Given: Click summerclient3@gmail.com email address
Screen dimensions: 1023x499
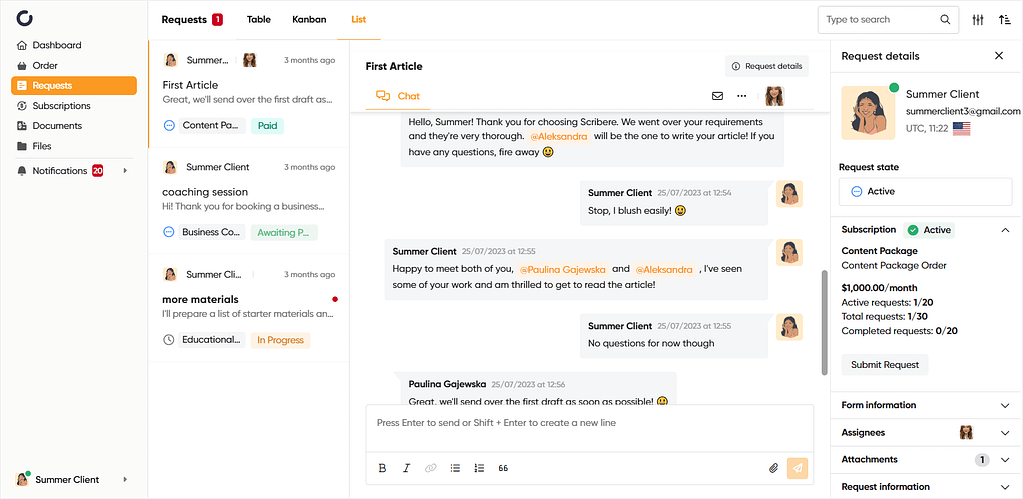Looking at the screenshot, I should click(963, 112).
